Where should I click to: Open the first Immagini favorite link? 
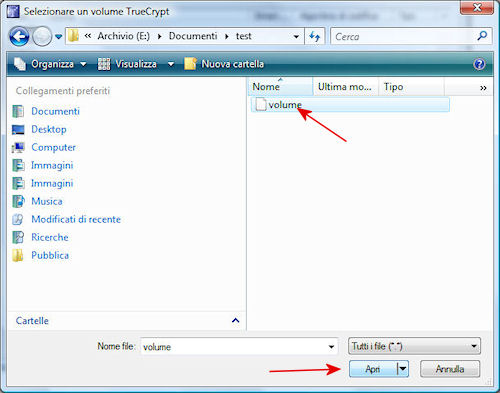point(52,165)
